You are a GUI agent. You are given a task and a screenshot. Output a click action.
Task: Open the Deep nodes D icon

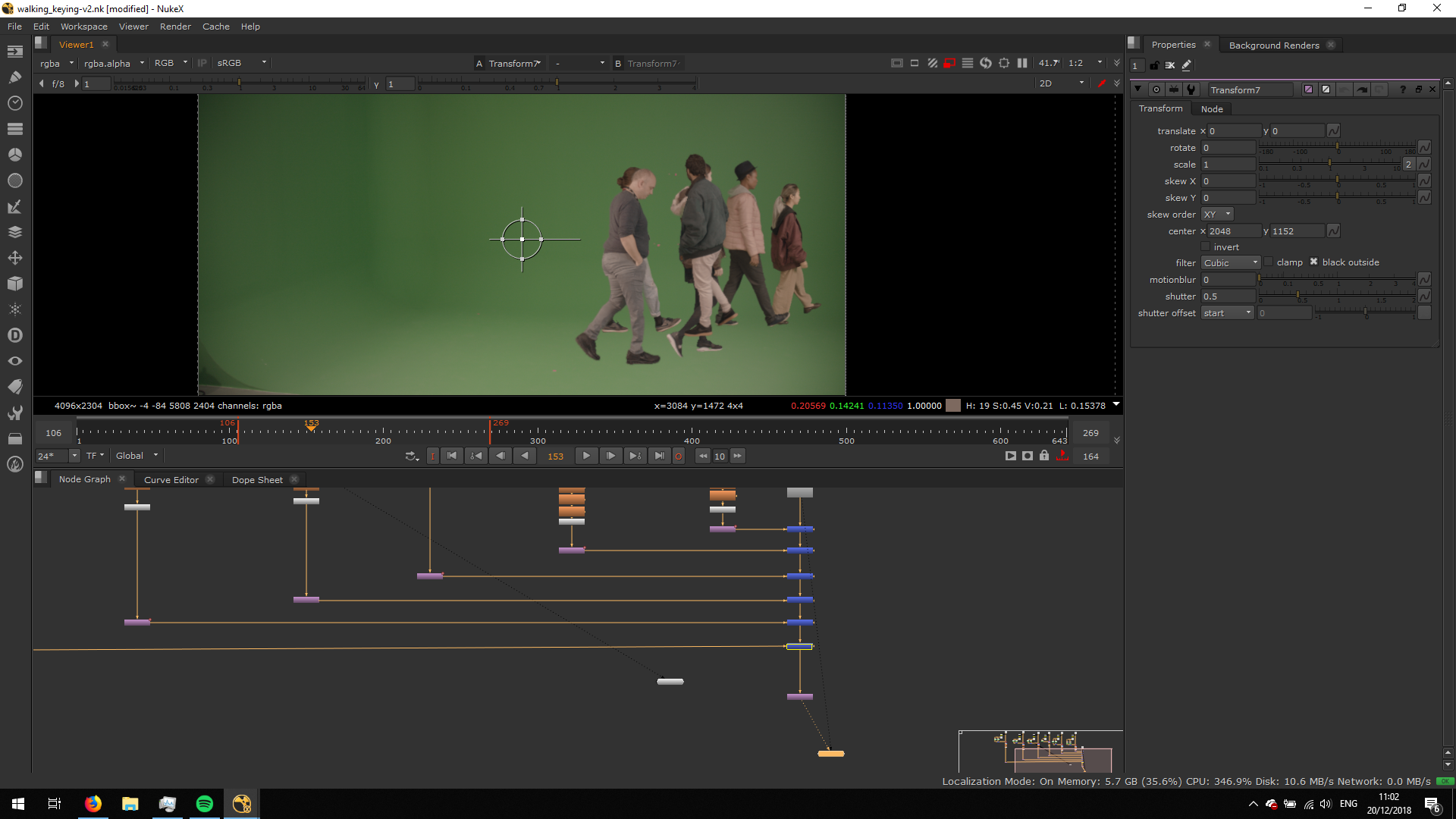pos(14,335)
